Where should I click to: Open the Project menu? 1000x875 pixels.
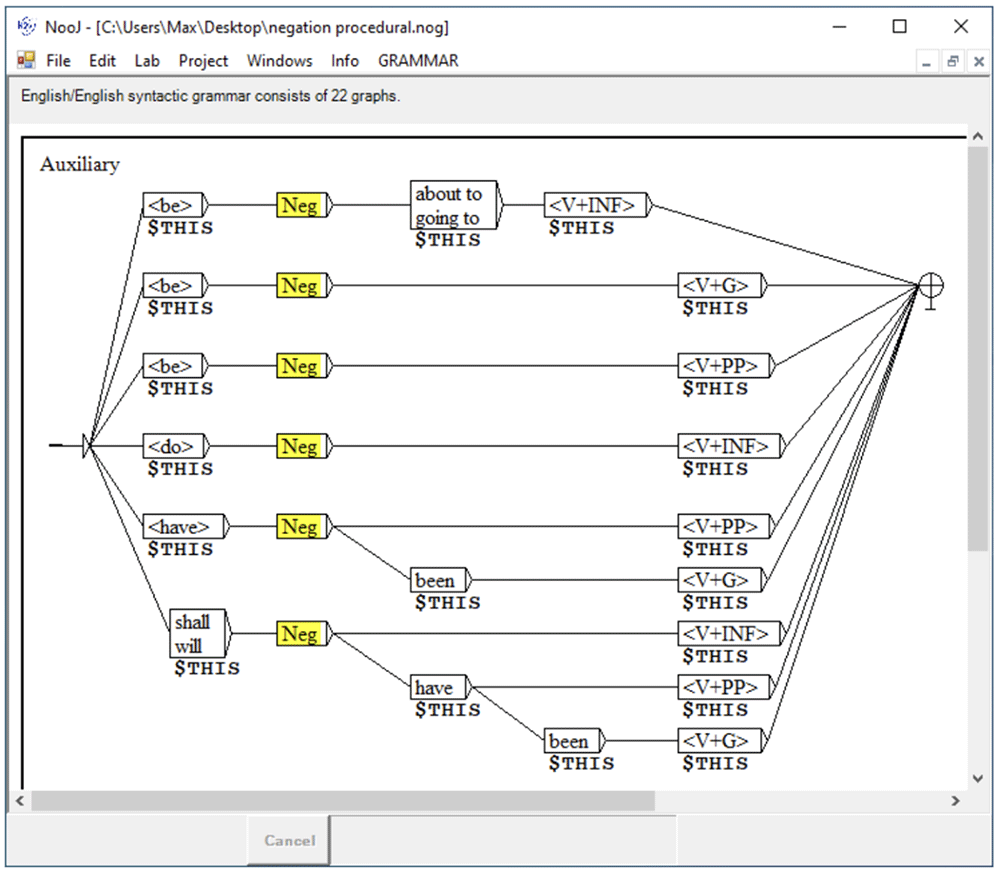203,61
